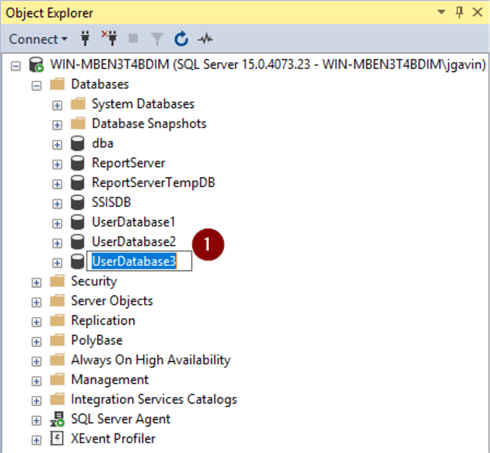Expand the SQL Server Agent node

coord(36,420)
